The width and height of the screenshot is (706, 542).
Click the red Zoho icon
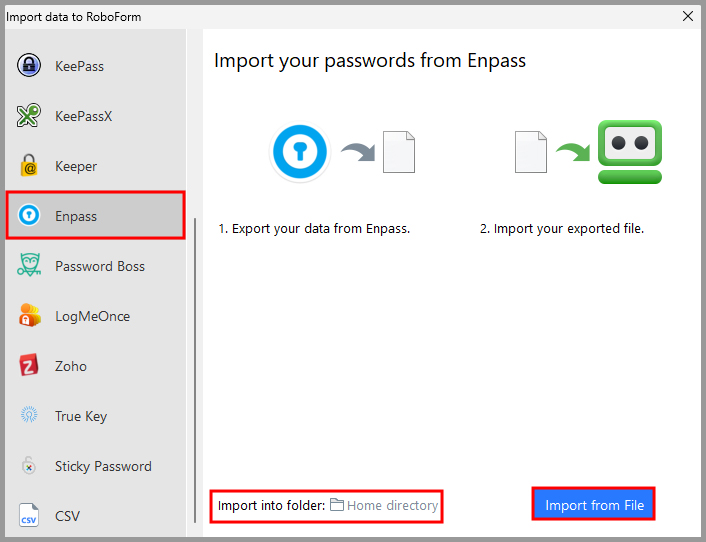29,366
